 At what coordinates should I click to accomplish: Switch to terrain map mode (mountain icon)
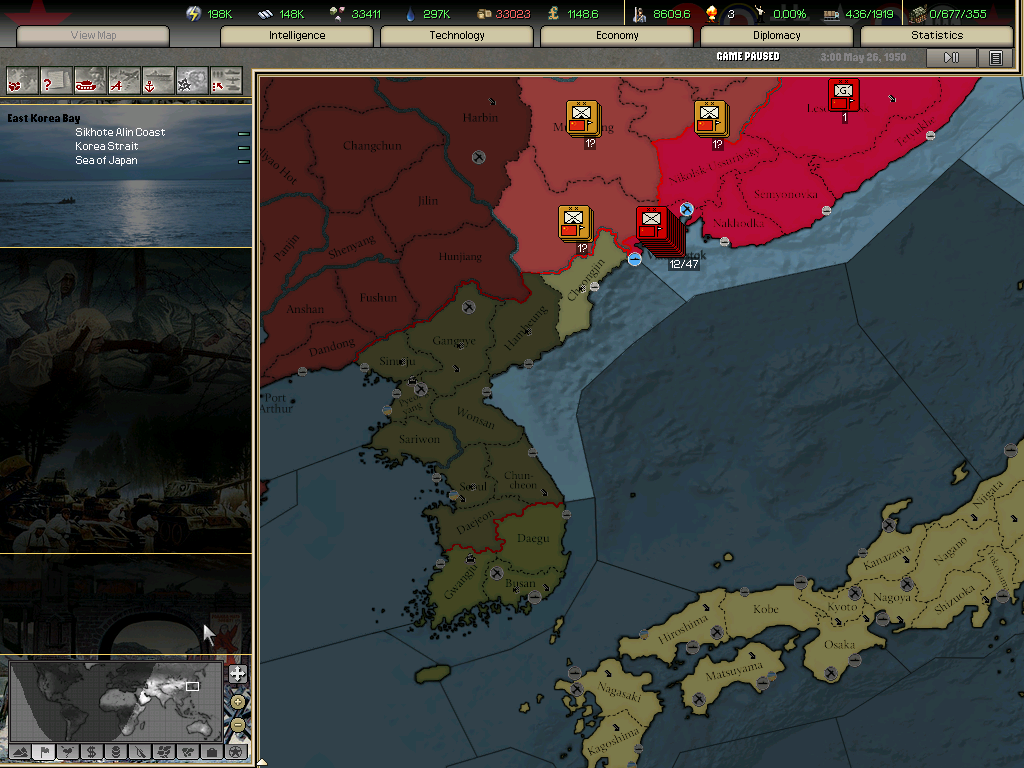point(19,751)
